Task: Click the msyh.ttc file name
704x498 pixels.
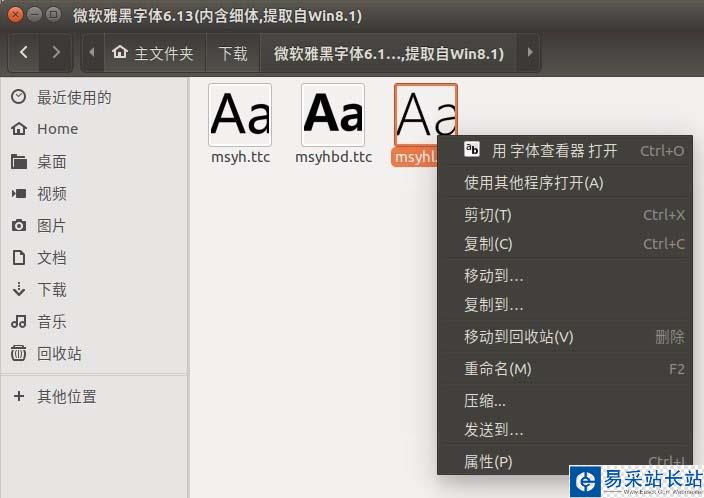Action: point(241,157)
